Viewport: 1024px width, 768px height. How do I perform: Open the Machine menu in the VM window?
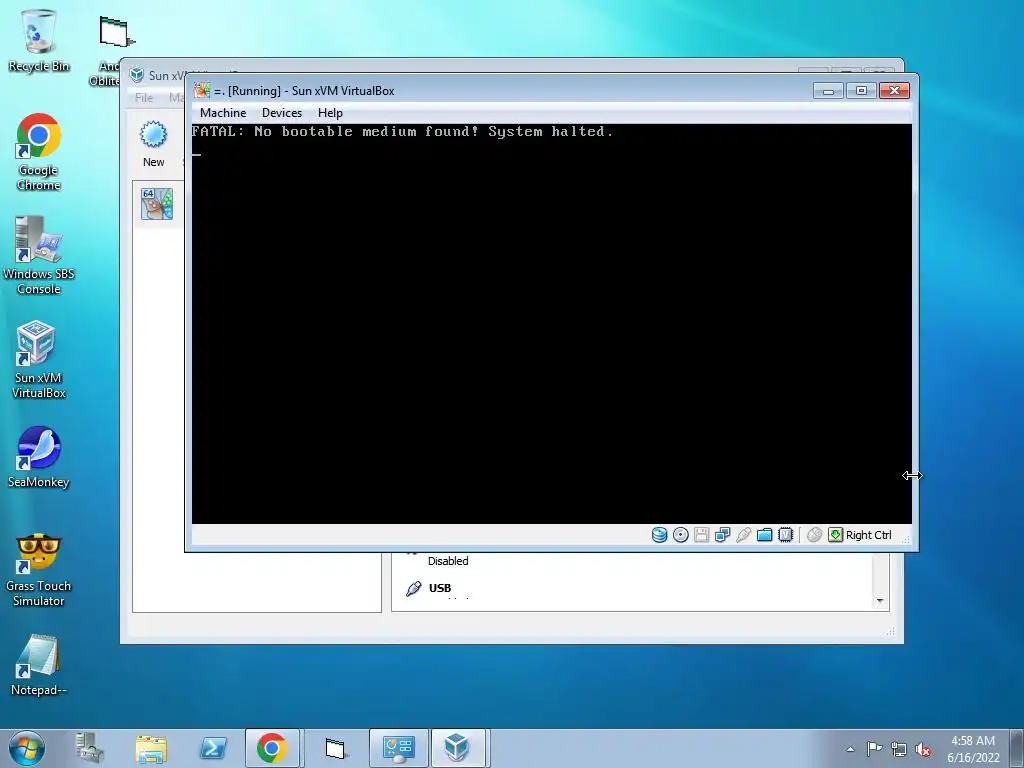click(223, 113)
